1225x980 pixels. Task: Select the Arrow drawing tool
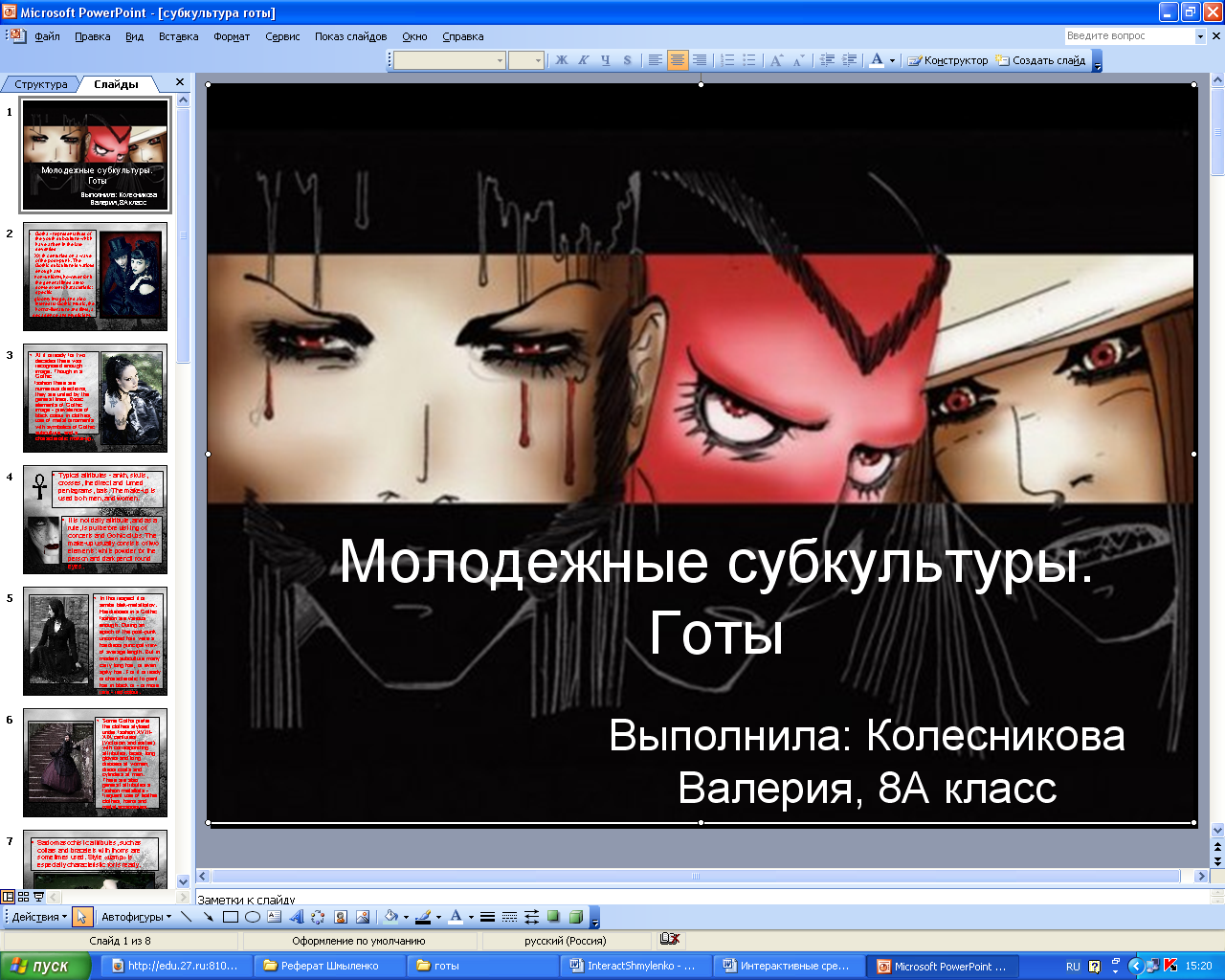(x=209, y=917)
